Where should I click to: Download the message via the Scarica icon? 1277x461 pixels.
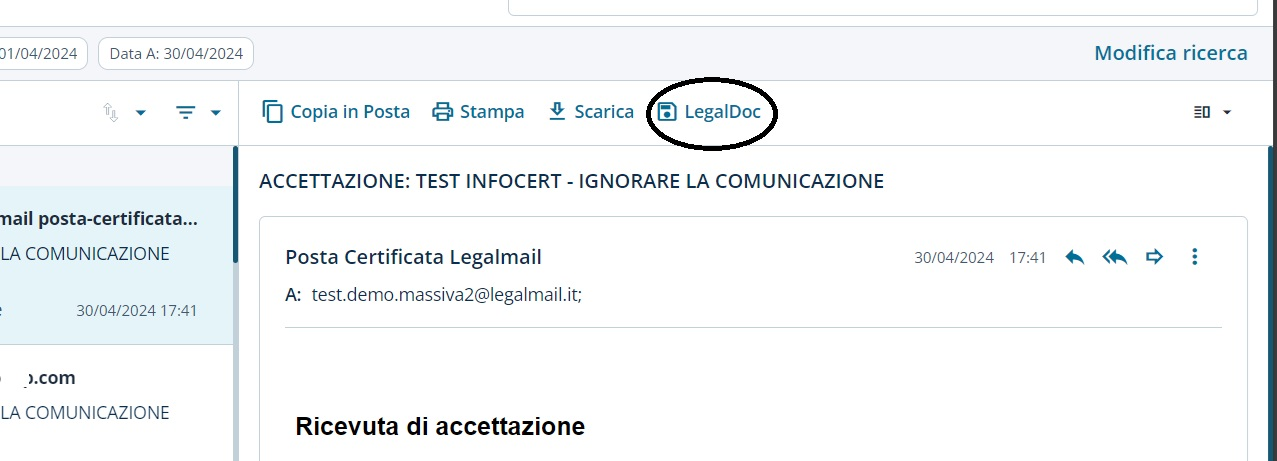click(557, 112)
